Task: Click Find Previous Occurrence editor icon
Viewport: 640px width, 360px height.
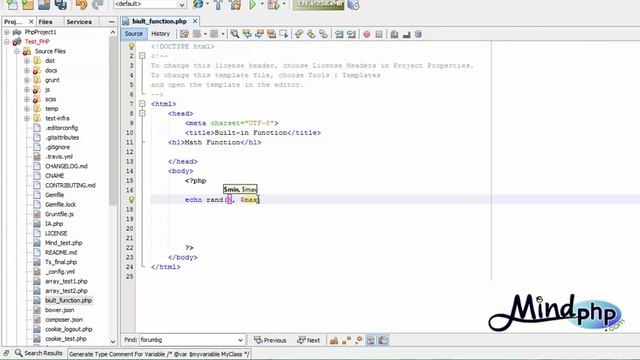Action: (247, 34)
